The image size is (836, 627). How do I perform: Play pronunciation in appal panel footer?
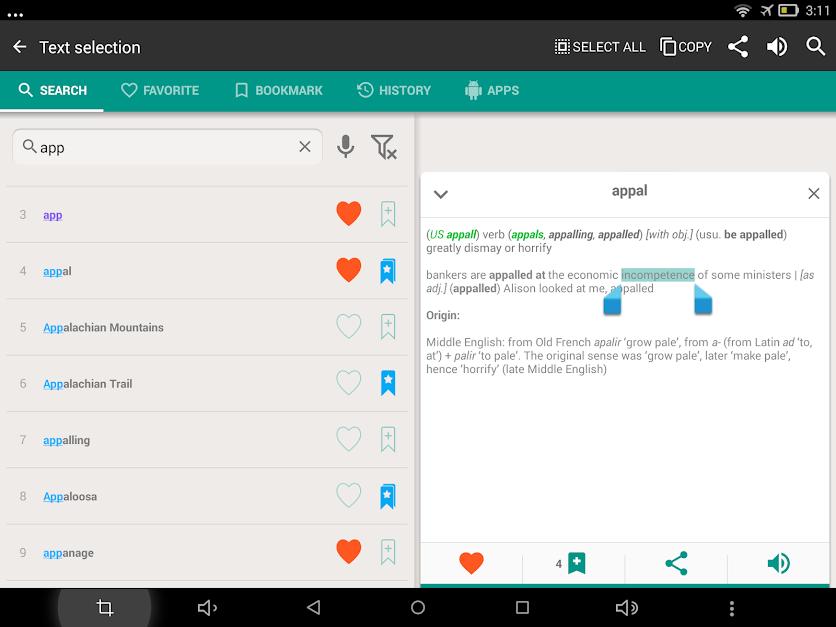click(778, 563)
